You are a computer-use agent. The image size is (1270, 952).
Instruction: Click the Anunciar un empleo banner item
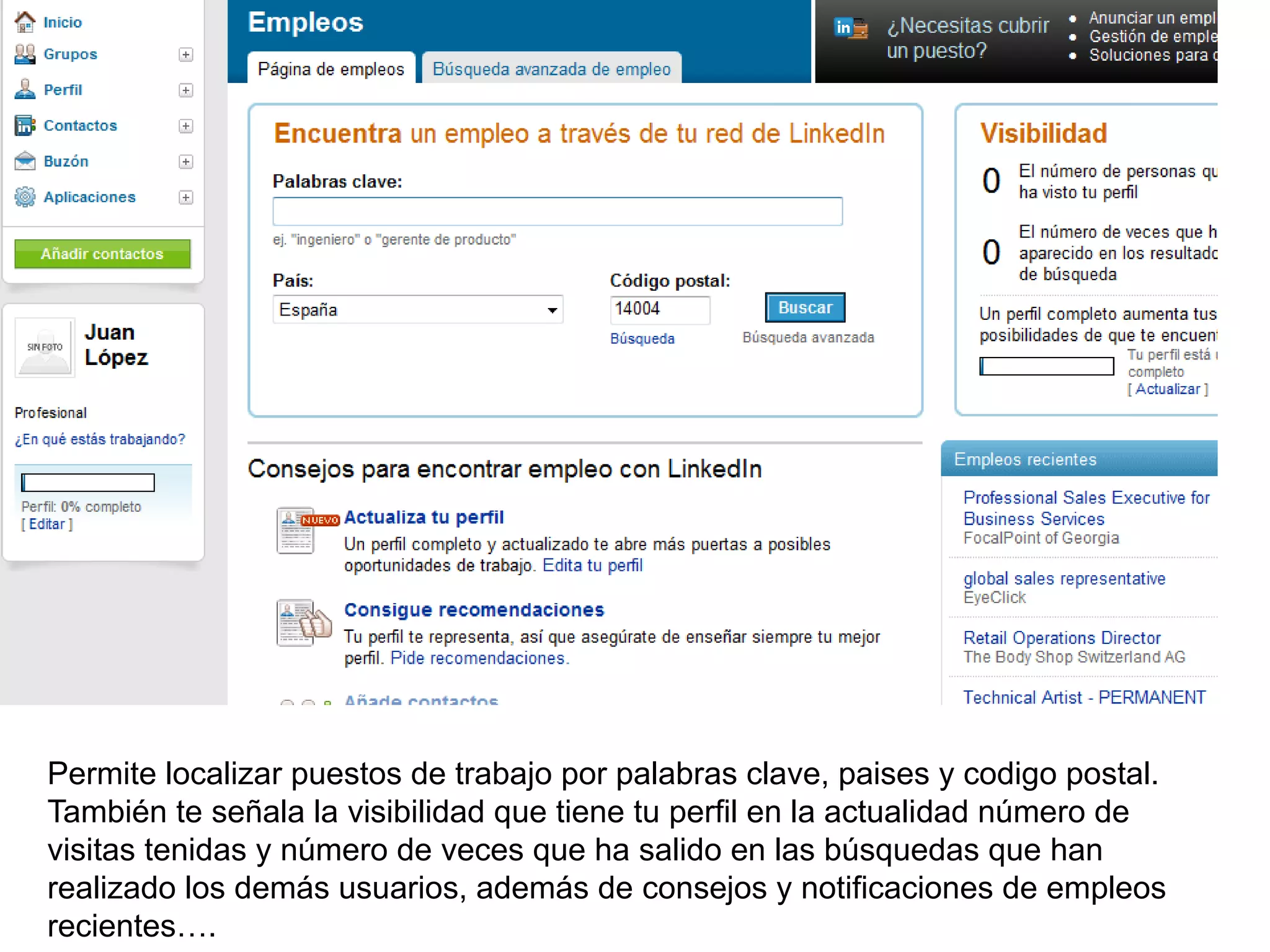(1152, 18)
